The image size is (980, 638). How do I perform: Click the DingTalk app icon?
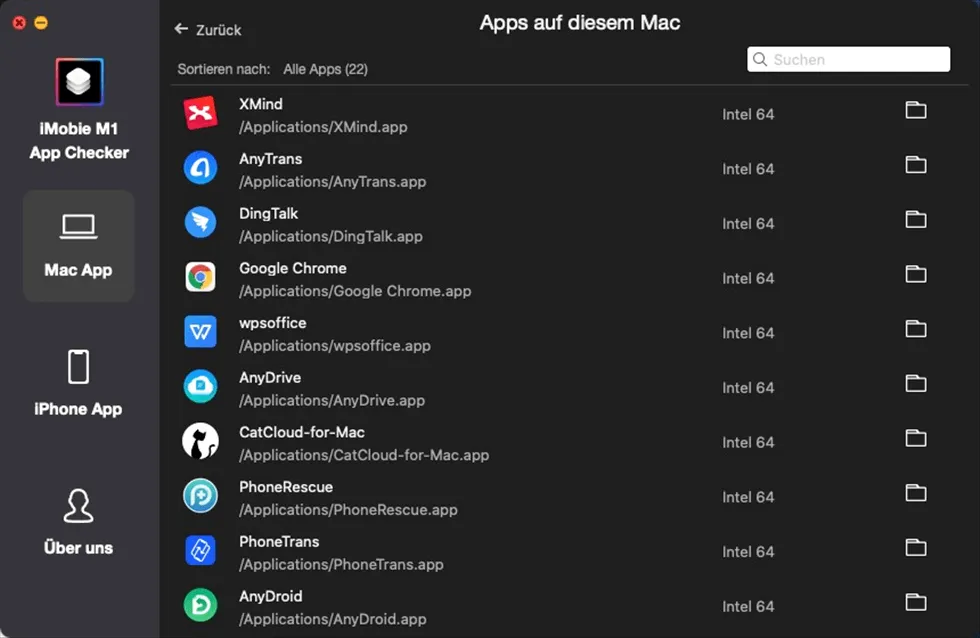click(x=201, y=223)
